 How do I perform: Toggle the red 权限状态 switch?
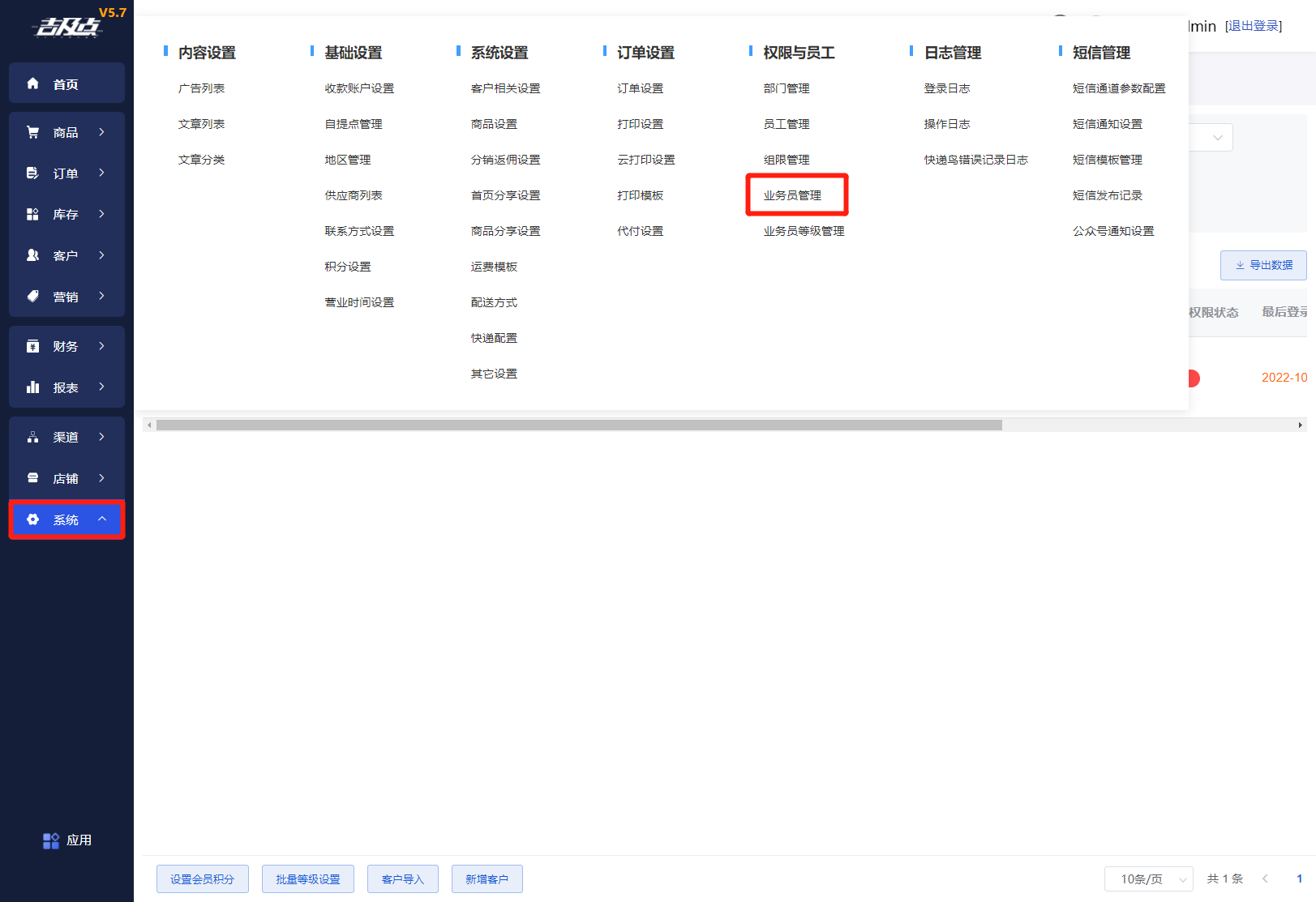pyautogui.click(x=1193, y=378)
